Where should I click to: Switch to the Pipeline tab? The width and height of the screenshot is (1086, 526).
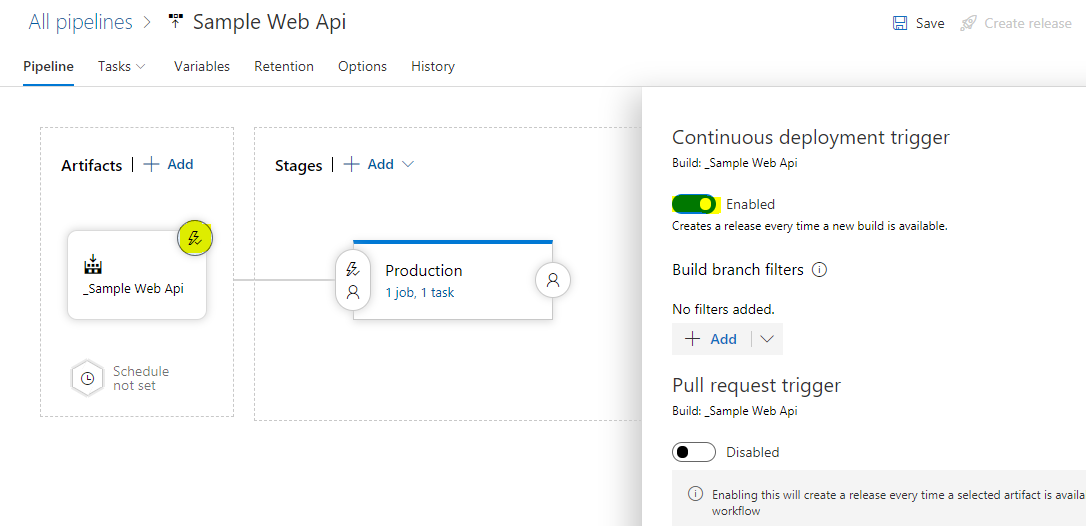coord(48,67)
